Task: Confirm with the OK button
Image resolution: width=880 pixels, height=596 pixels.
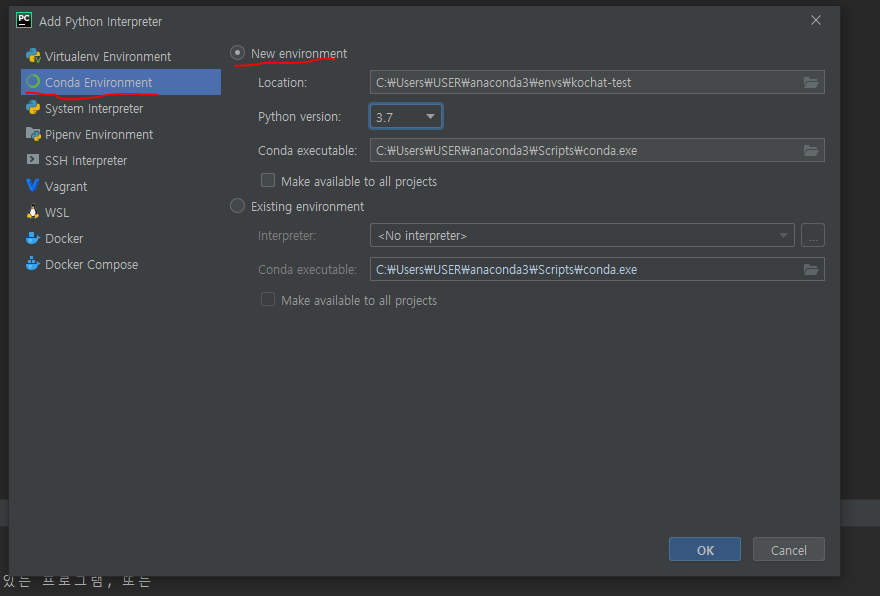Action: [704, 549]
